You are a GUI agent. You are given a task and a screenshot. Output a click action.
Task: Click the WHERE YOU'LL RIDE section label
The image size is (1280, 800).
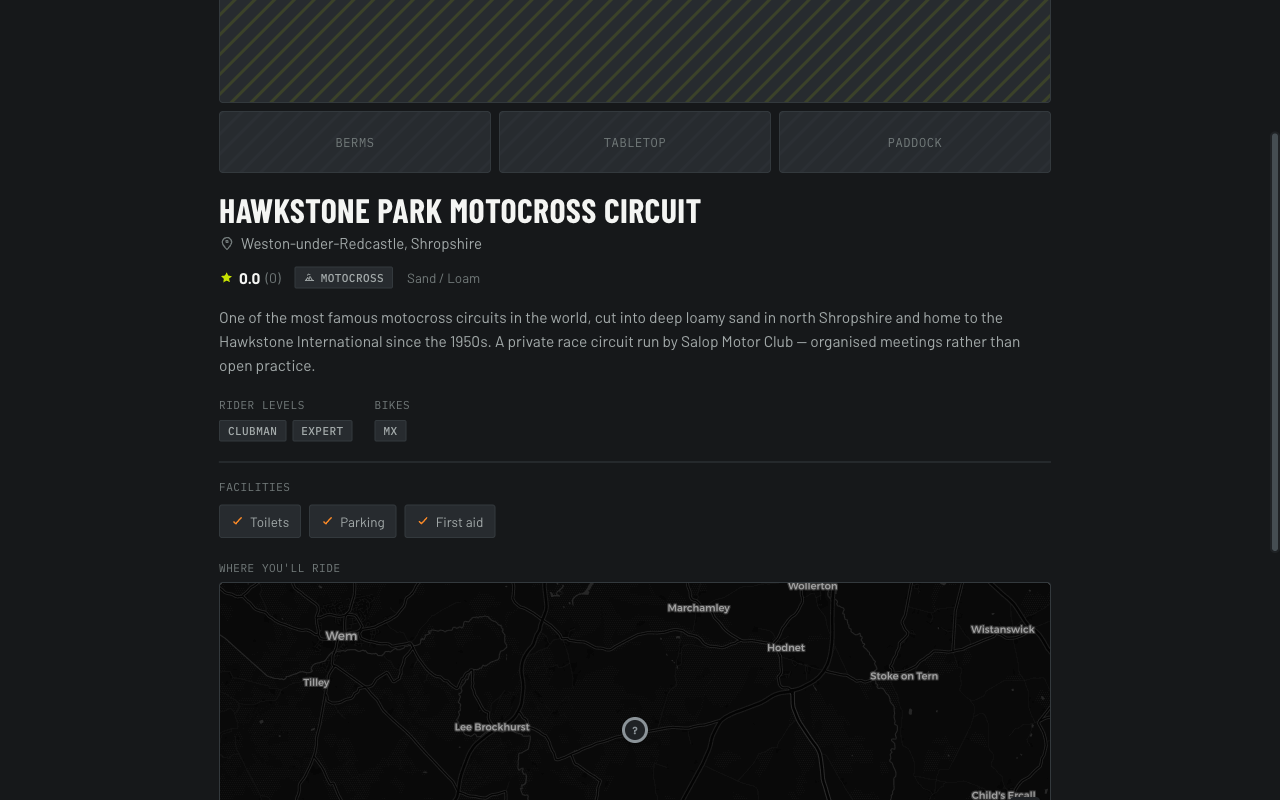click(x=280, y=568)
